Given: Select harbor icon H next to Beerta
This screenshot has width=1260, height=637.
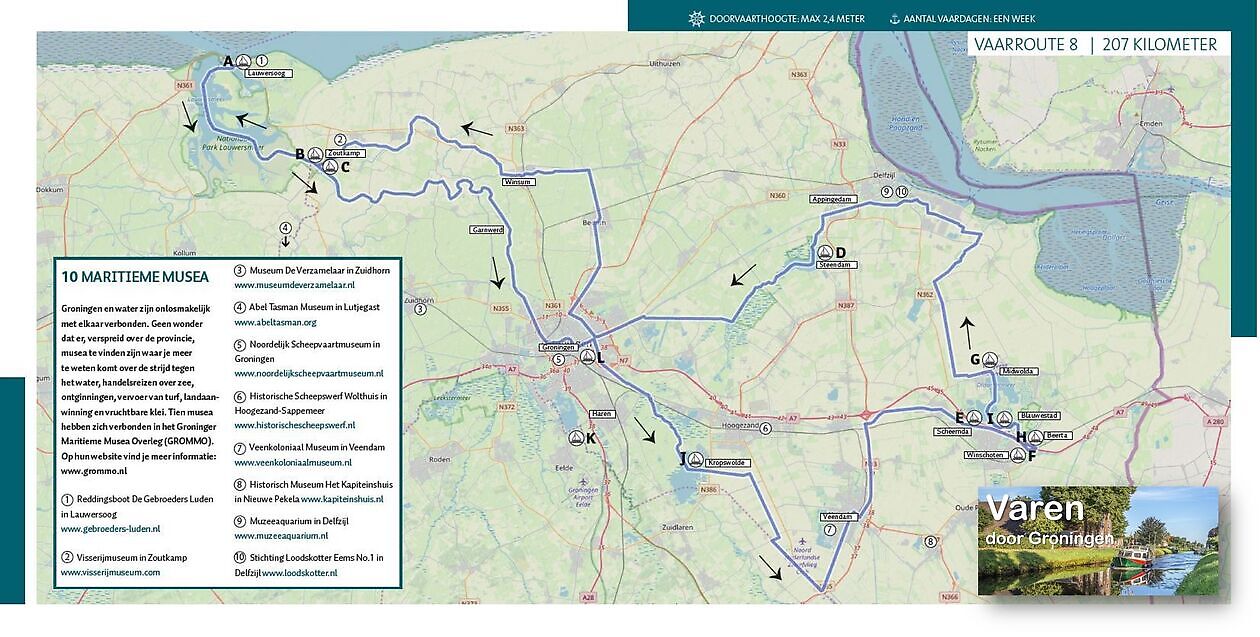Looking at the screenshot, I should coord(1035,437).
